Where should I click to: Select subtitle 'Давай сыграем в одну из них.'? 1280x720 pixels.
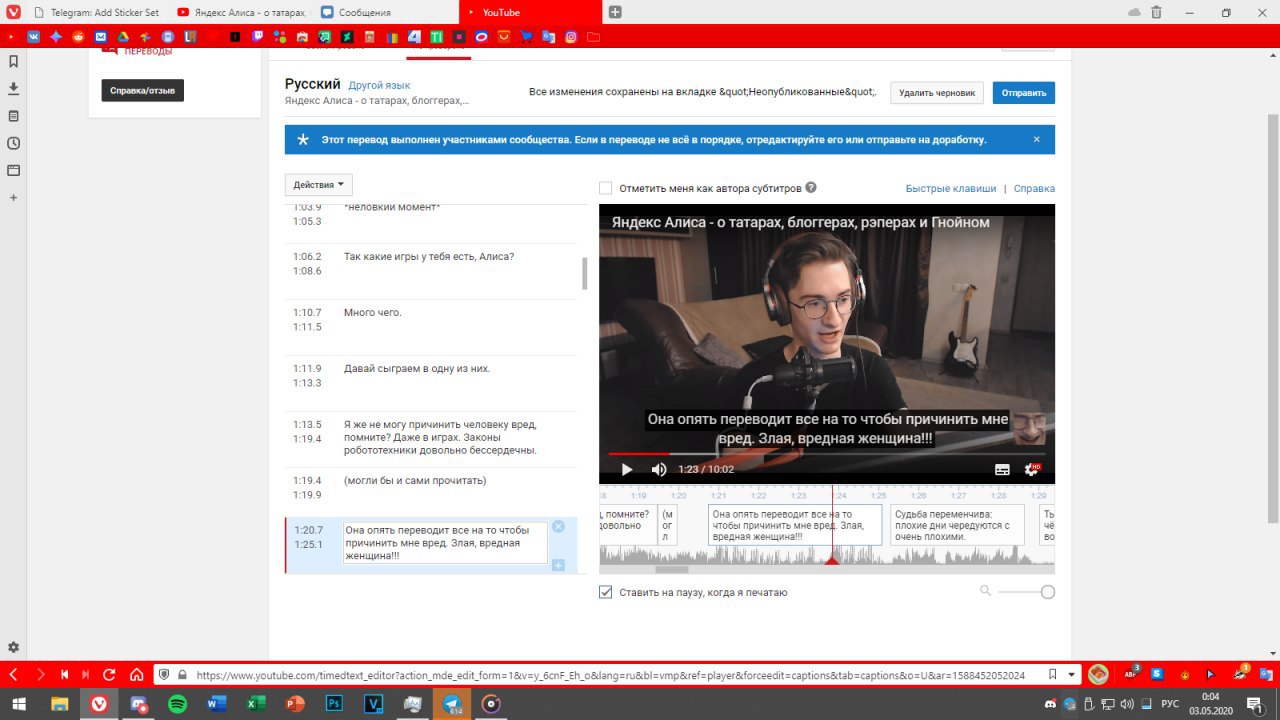point(417,368)
